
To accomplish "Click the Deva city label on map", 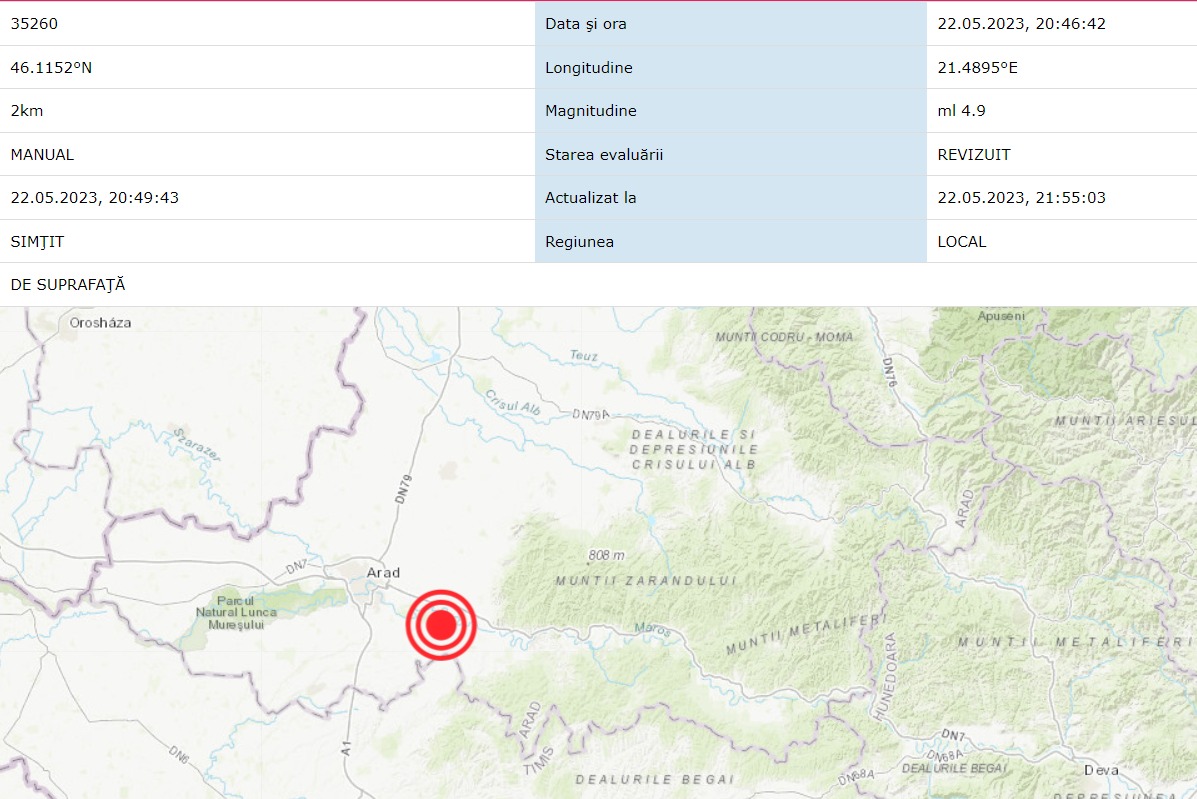I will pyautogui.click(x=1101, y=770).
